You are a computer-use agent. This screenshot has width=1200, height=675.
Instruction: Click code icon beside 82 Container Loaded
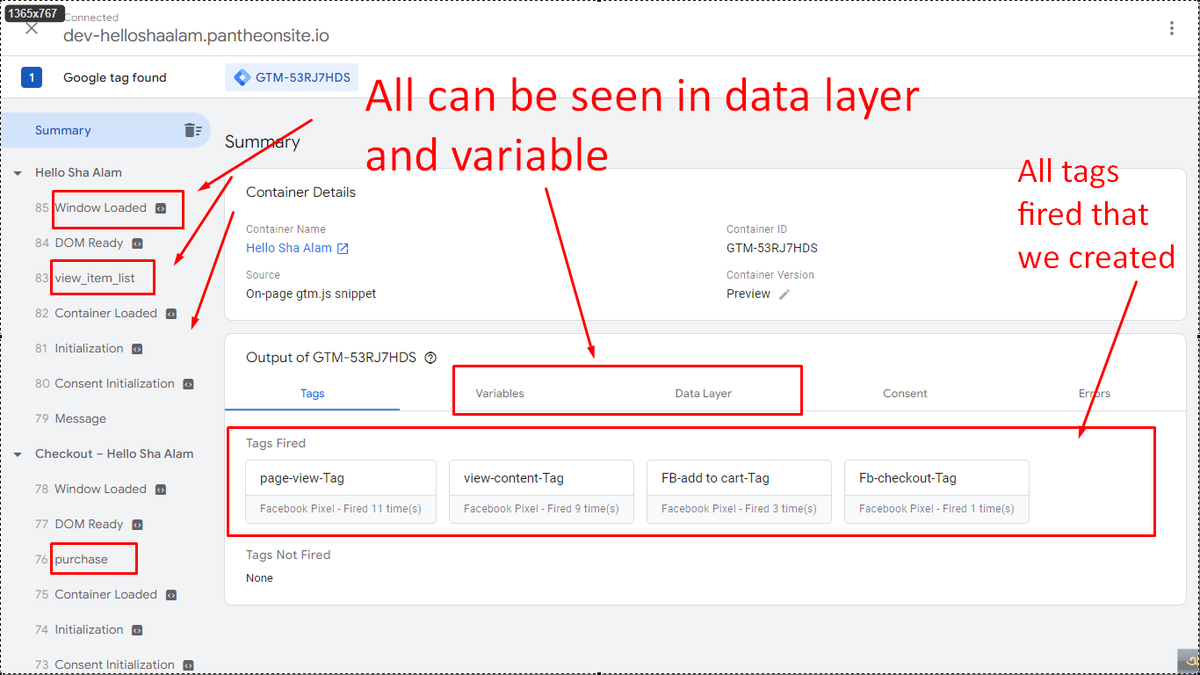point(171,313)
